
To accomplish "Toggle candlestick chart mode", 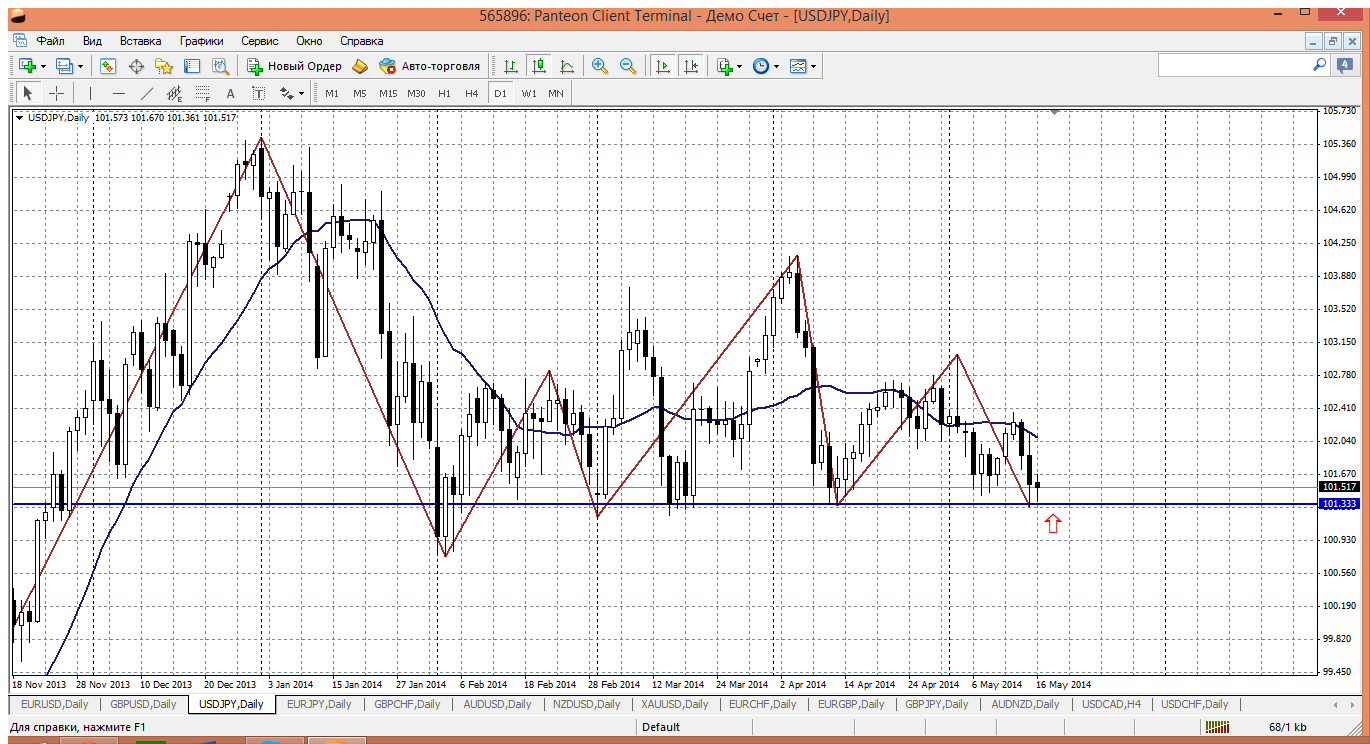I will coord(539,66).
